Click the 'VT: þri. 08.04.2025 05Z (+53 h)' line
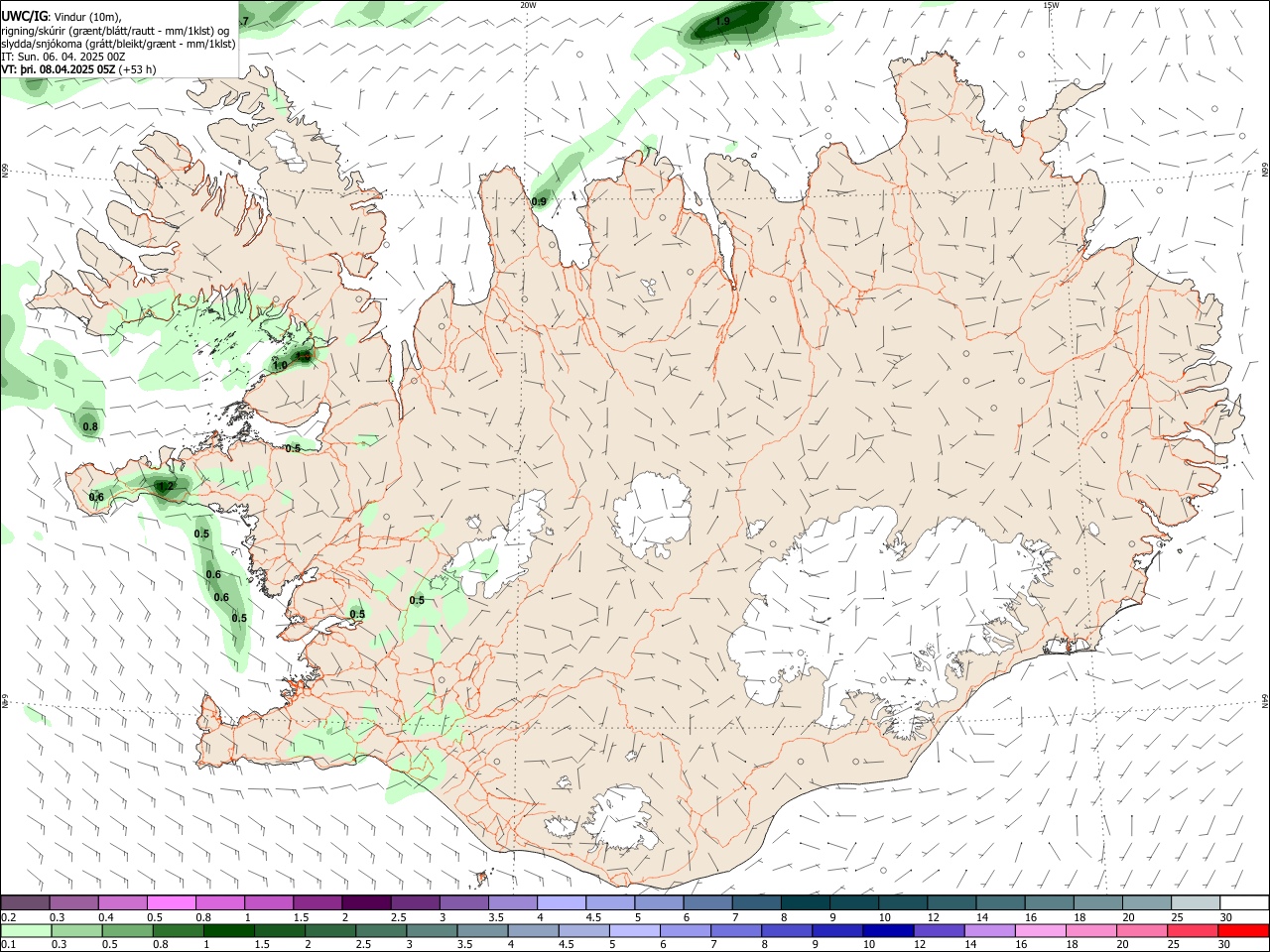This screenshot has height=952, width=1270. (78, 69)
